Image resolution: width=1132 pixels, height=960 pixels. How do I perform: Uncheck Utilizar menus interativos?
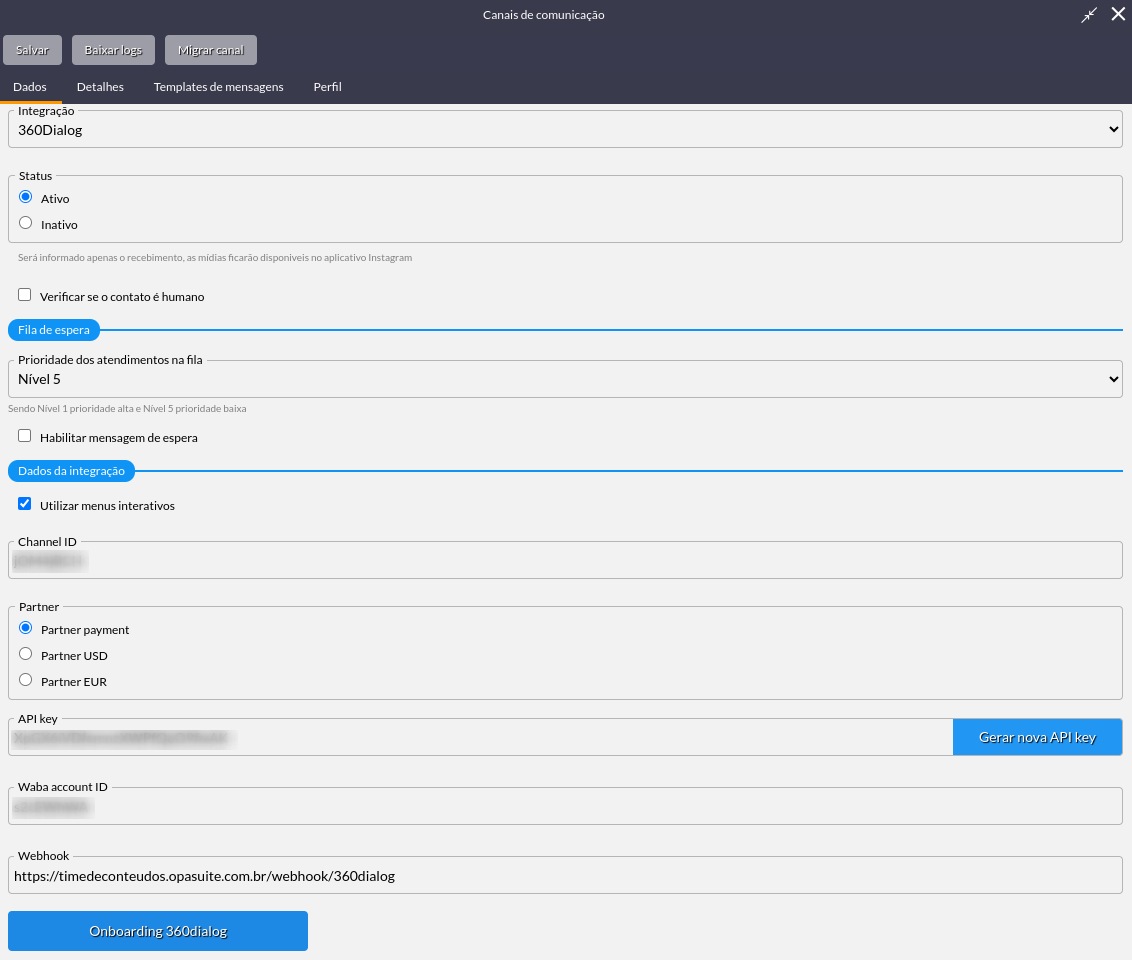click(x=25, y=504)
